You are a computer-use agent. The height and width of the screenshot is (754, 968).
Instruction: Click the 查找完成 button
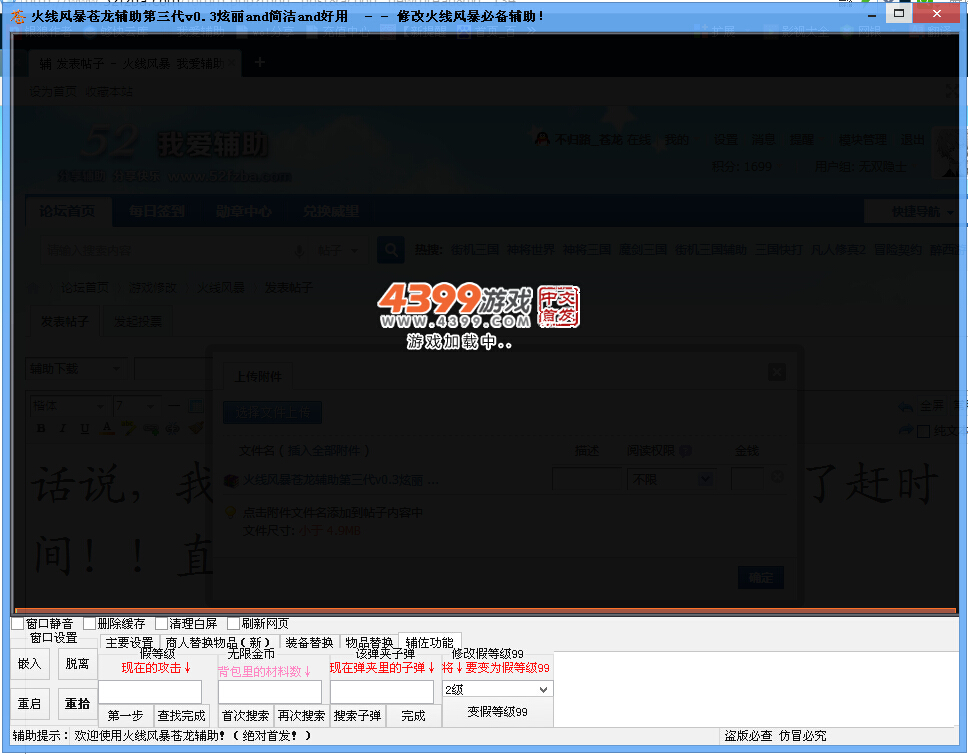point(182,716)
